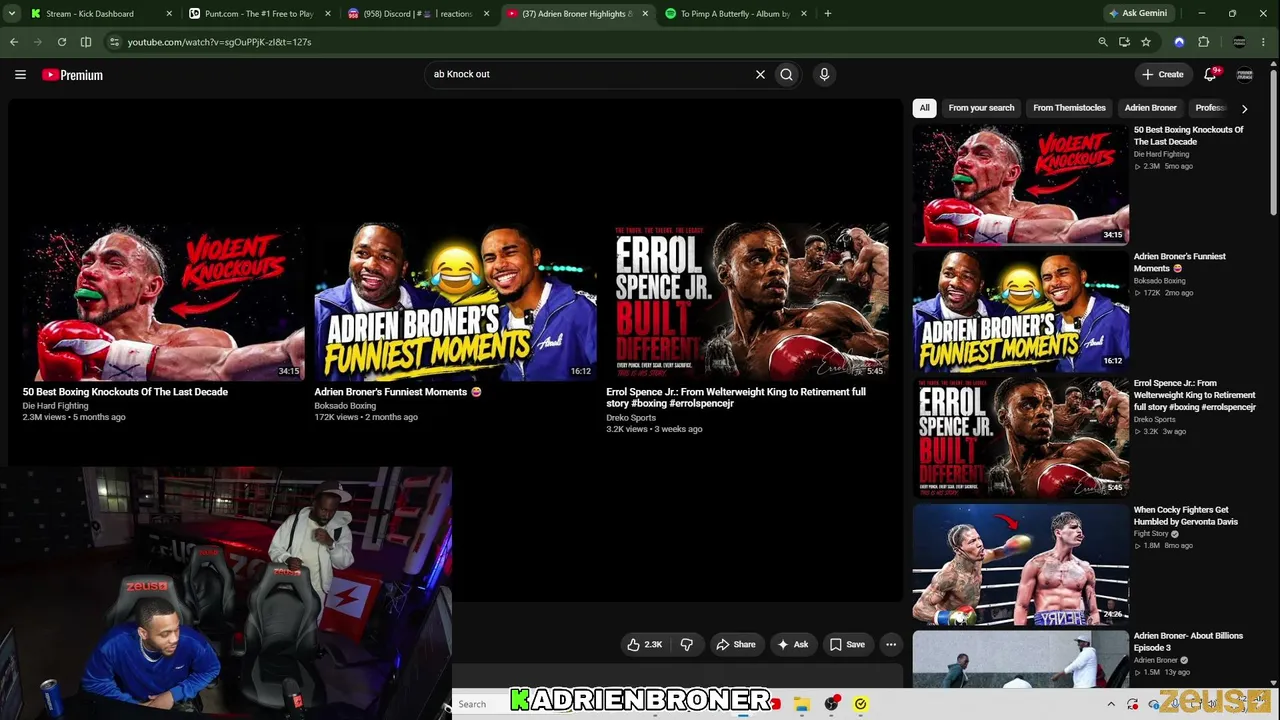Switch to the Discord reactions tab
This screenshot has width=1280, height=720.
[x=417, y=14]
